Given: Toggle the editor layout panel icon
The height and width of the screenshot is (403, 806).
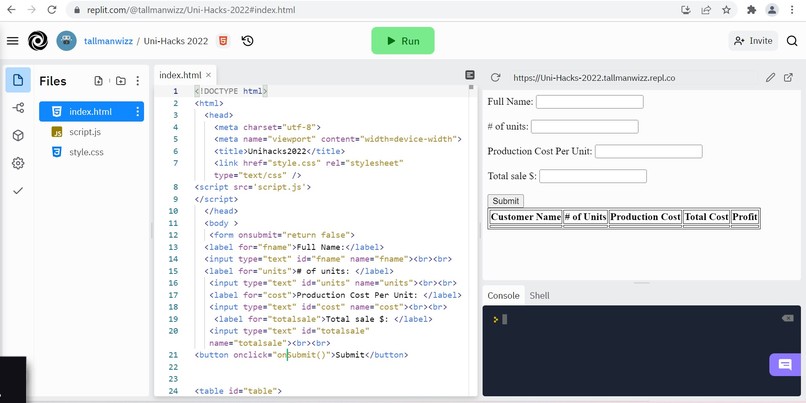Looking at the screenshot, I should coord(469,75).
